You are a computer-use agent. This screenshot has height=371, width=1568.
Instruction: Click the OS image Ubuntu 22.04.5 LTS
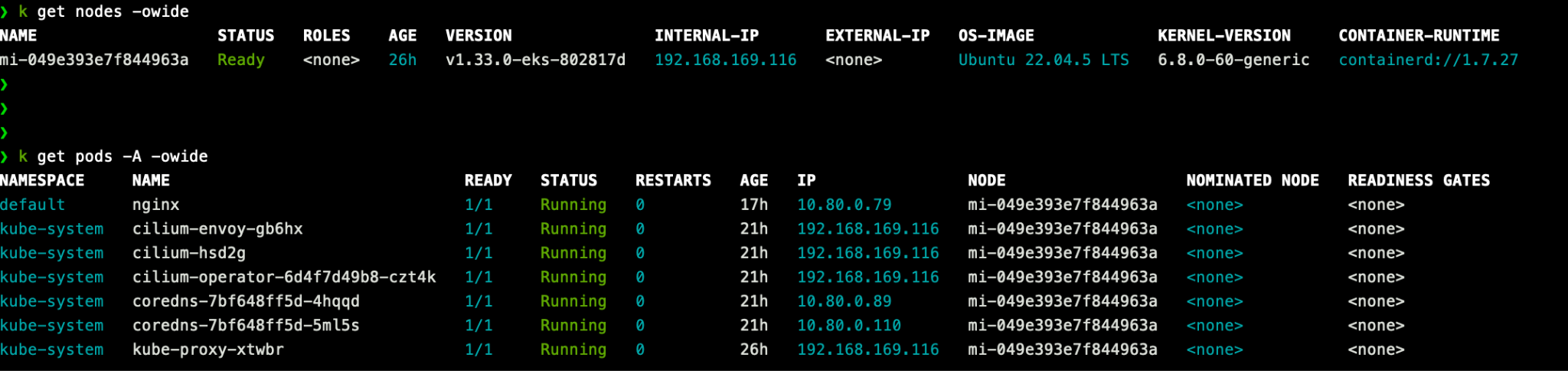tap(1044, 60)
